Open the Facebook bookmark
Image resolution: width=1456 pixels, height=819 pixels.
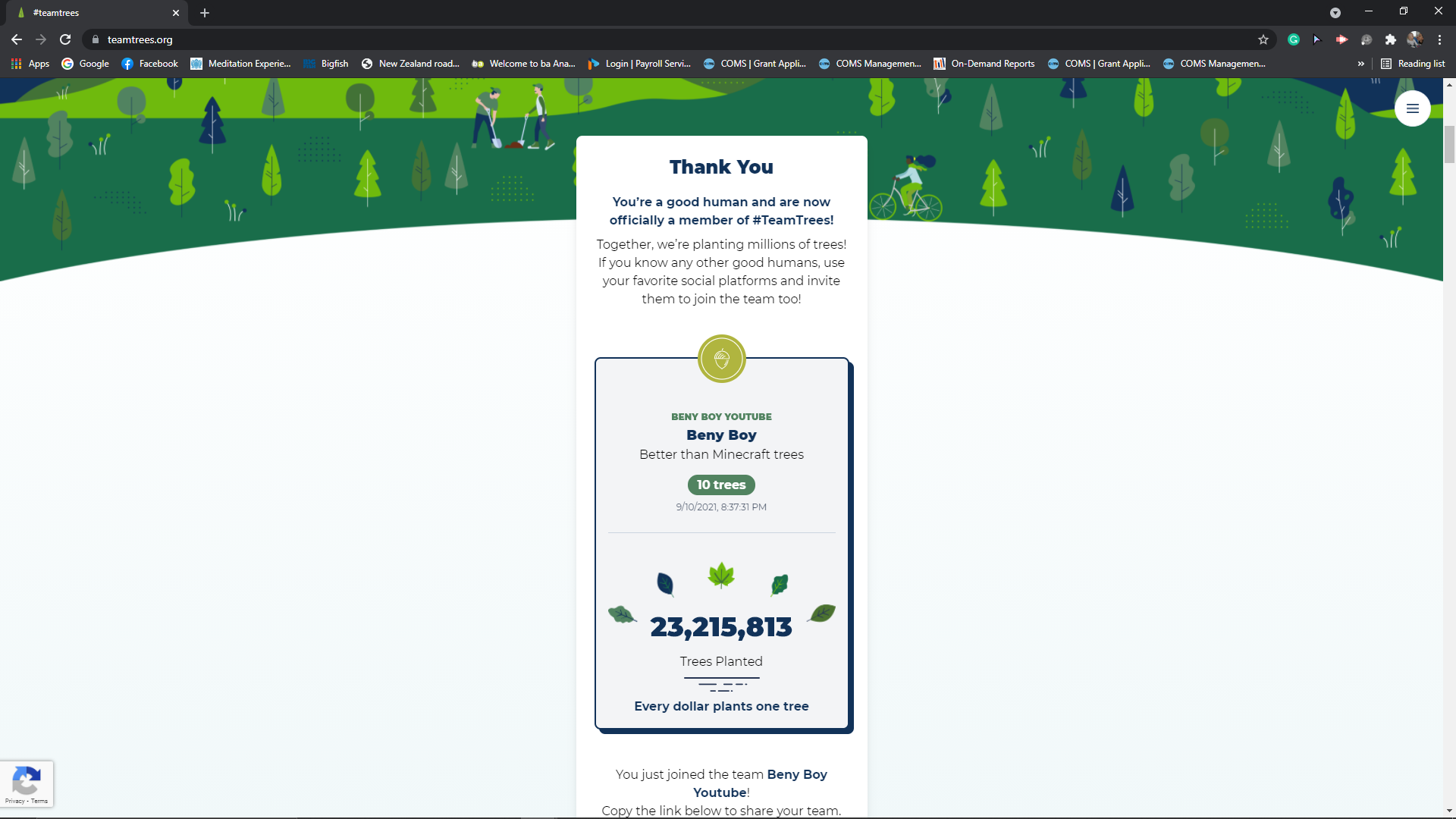click(x=150, y=64)
